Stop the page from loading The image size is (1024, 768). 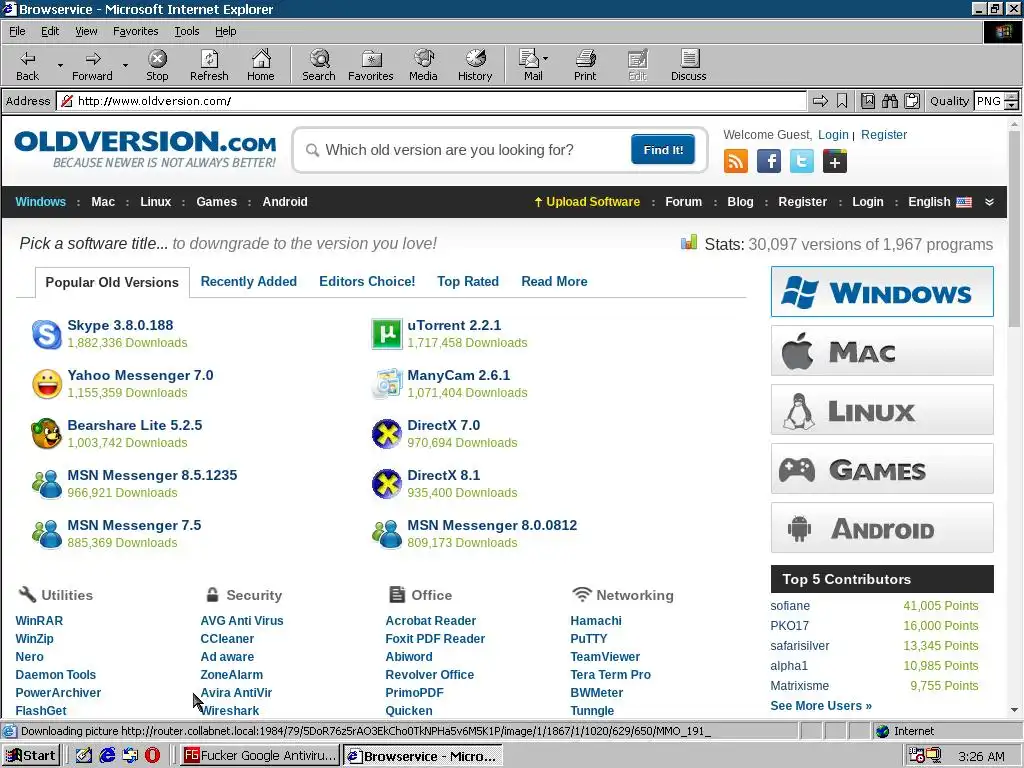pyautogui.click(x=157, y=65)
